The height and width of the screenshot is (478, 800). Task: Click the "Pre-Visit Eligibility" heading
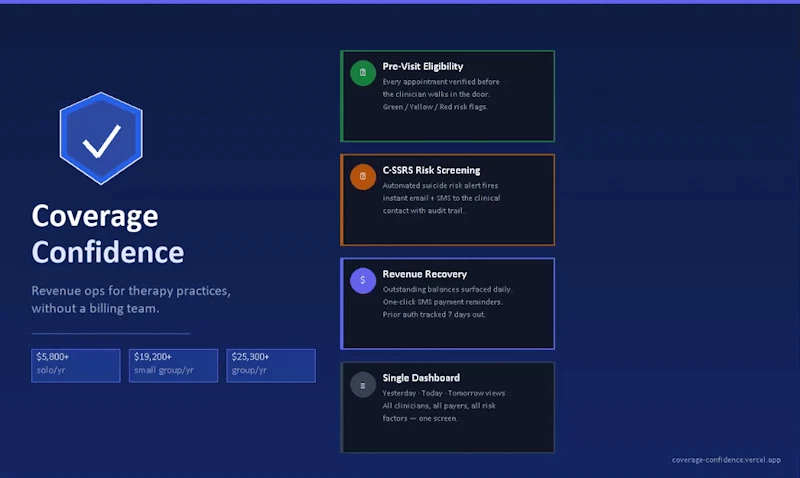pyautogui.click(x=423, y=66)
